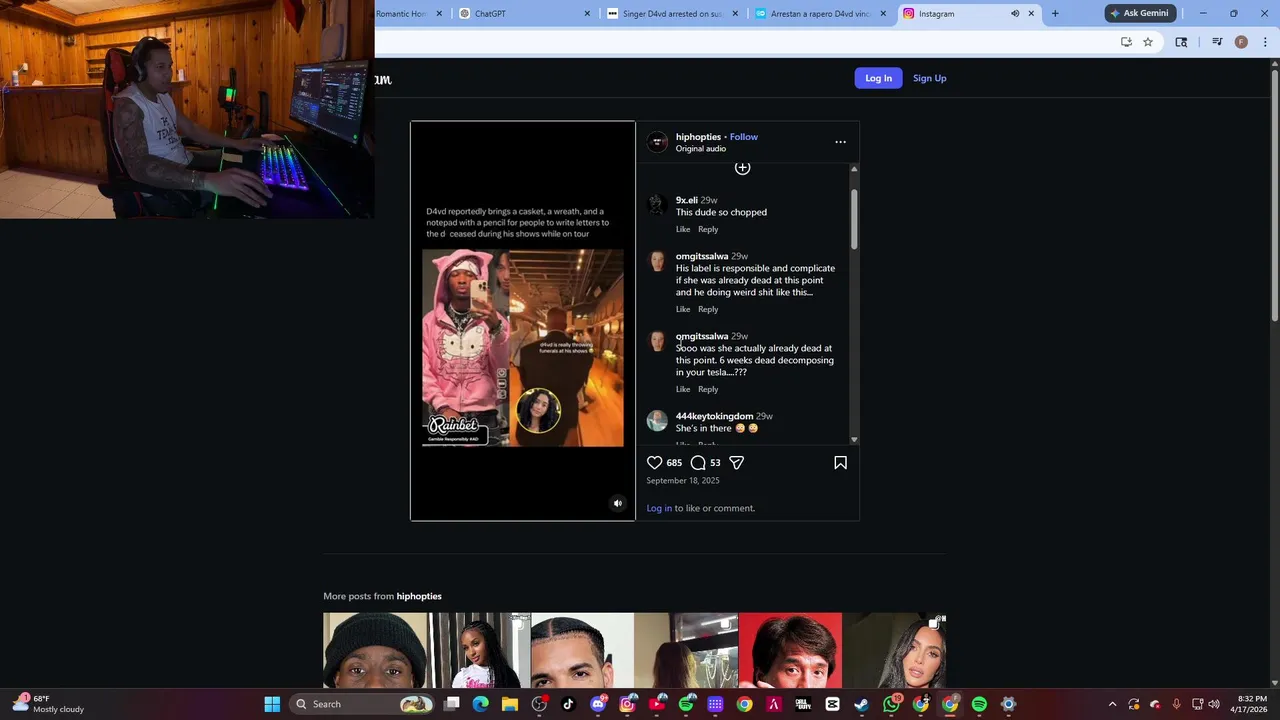The height and width of the screenshot is (720, 1280).
Task: Open the hiphopties profile name in header
Action: (x=698, y=137)
